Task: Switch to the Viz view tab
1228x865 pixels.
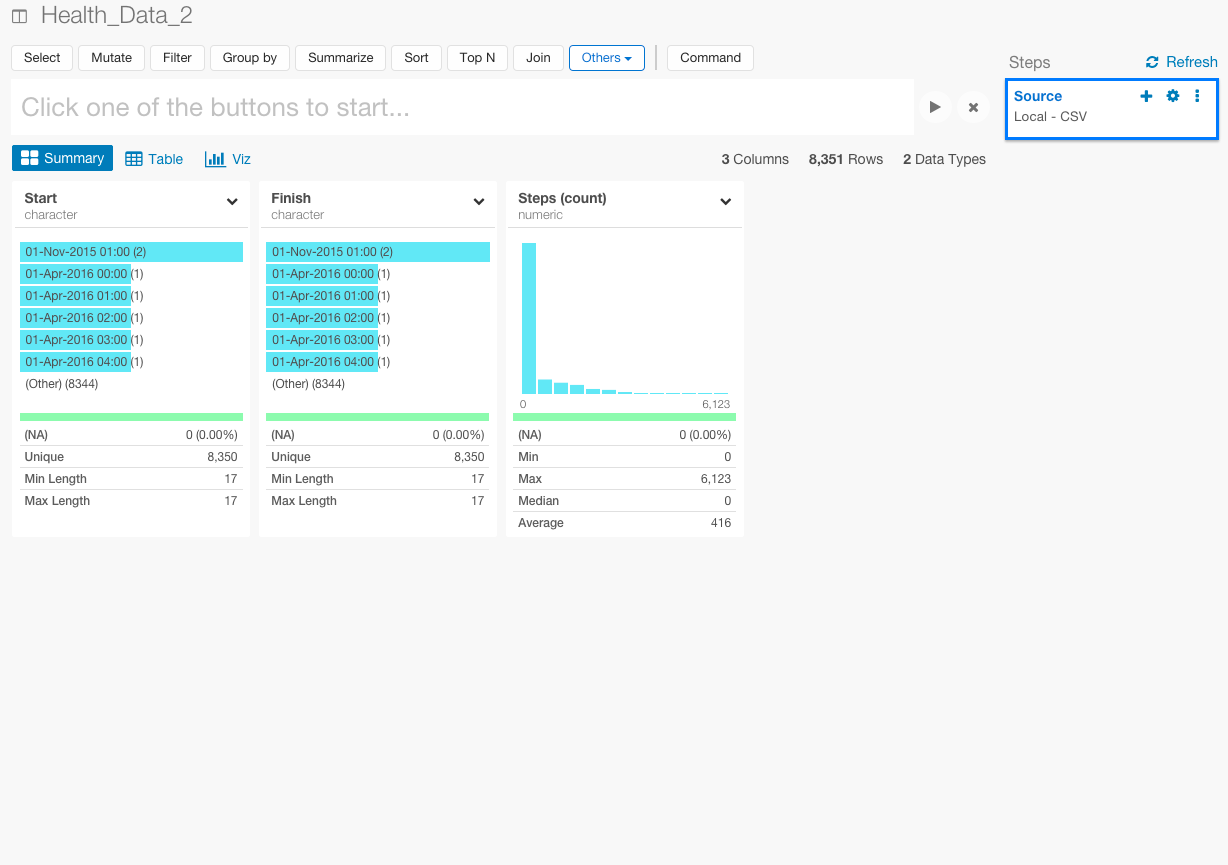Action: [x=228, y=159]
